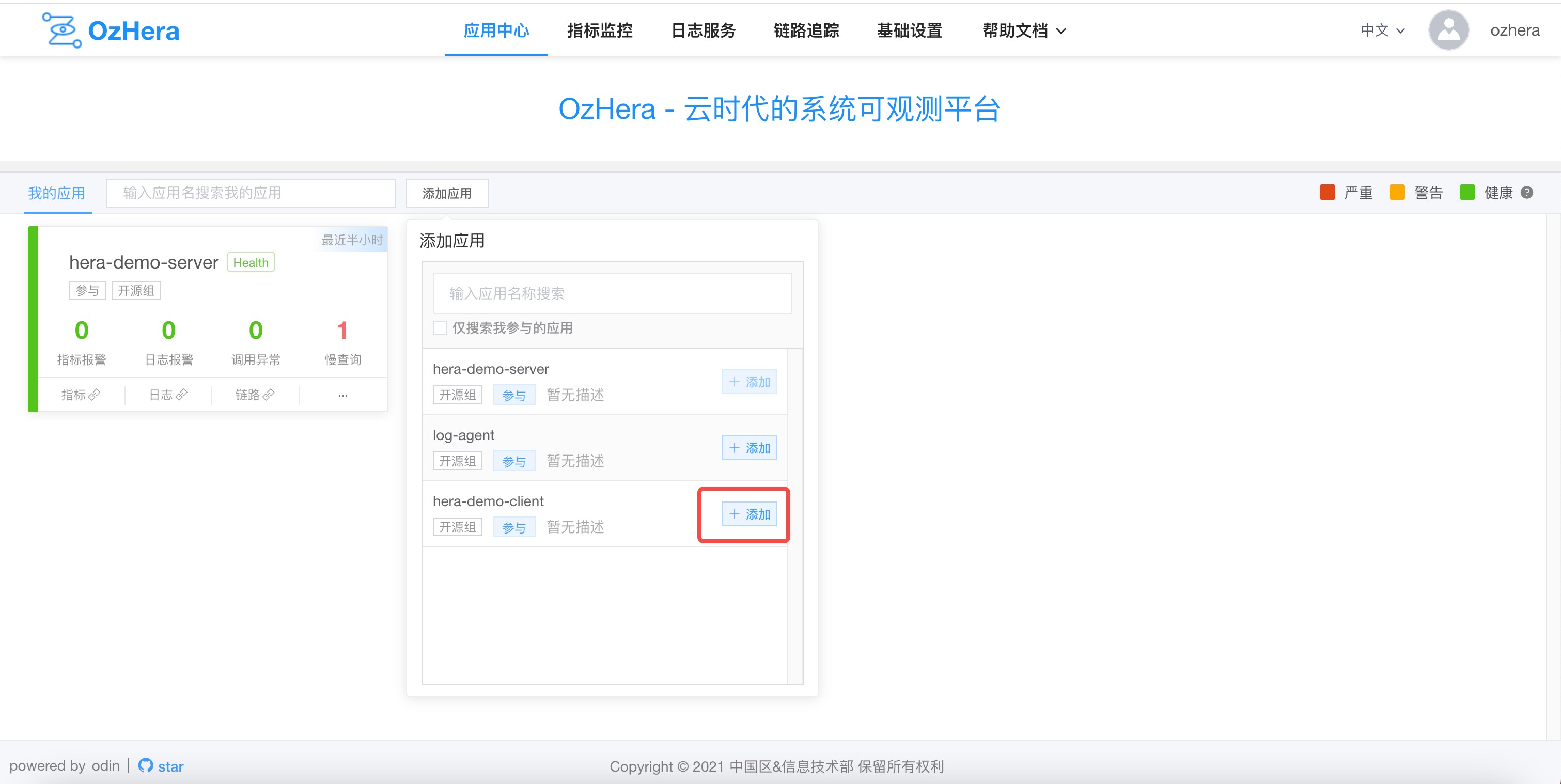Open the user avatar icon
This screenshot has height=784, width=1561.
(x=1448, y=29)
